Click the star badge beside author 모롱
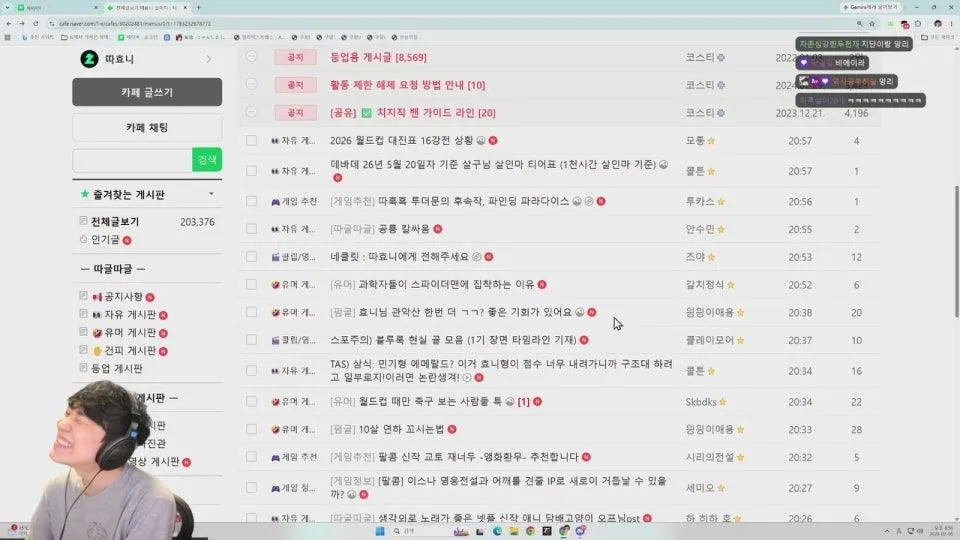This screenshot has width=960, height=540. [x=711, y=141]
